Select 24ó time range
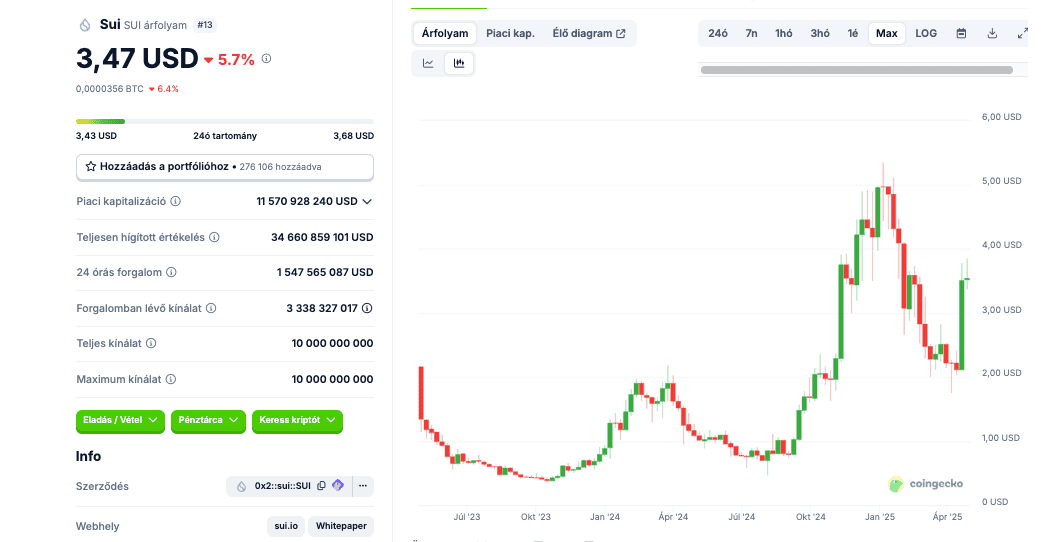Image resolution: width=1064 pixels, height=542 pixels. [x=718, y=33]
